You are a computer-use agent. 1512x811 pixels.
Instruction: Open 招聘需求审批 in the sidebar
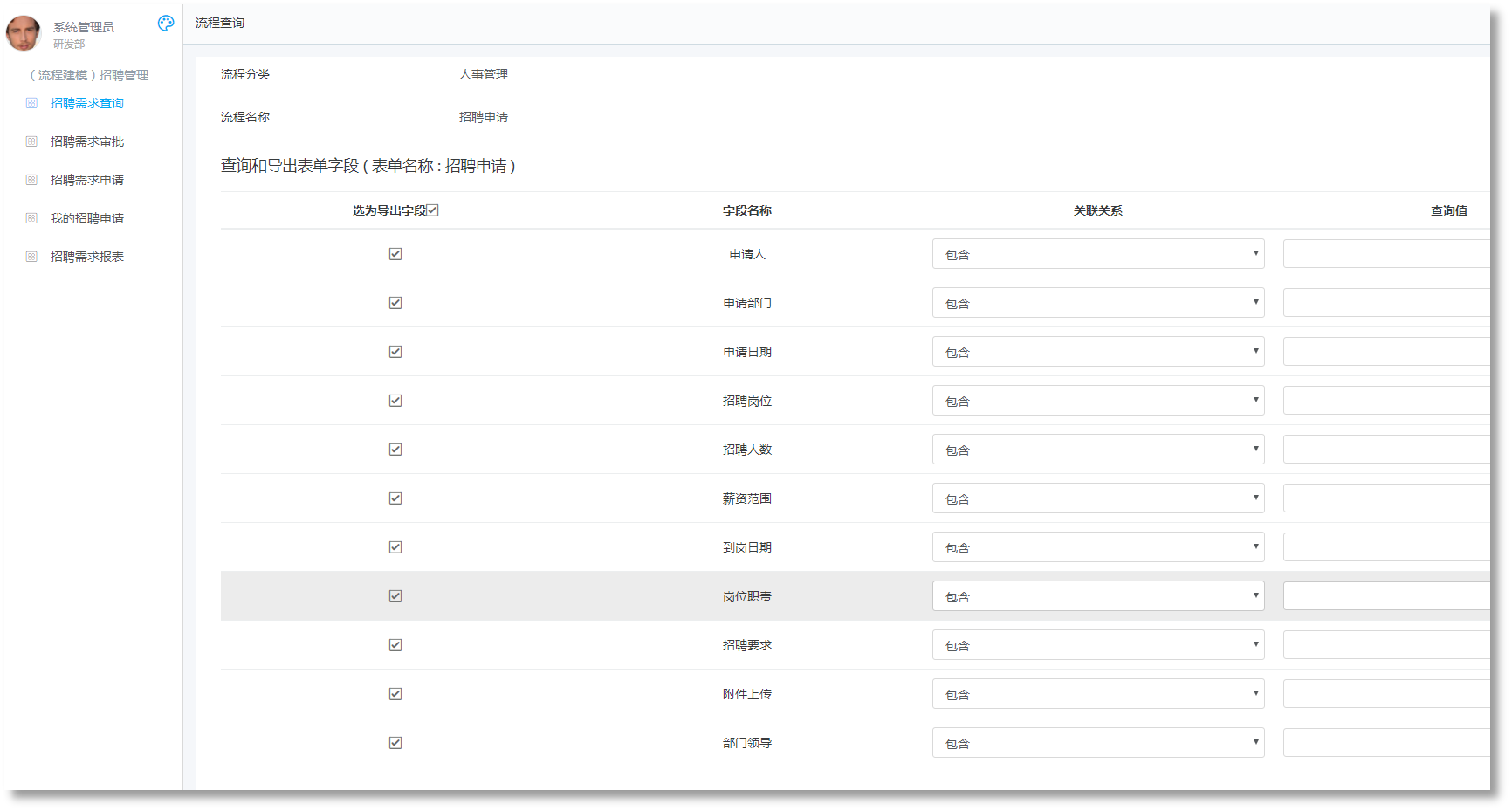point(87,141)
